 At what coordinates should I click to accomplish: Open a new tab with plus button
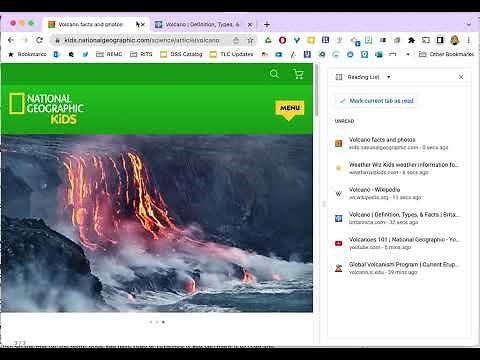tap(267, 24)
